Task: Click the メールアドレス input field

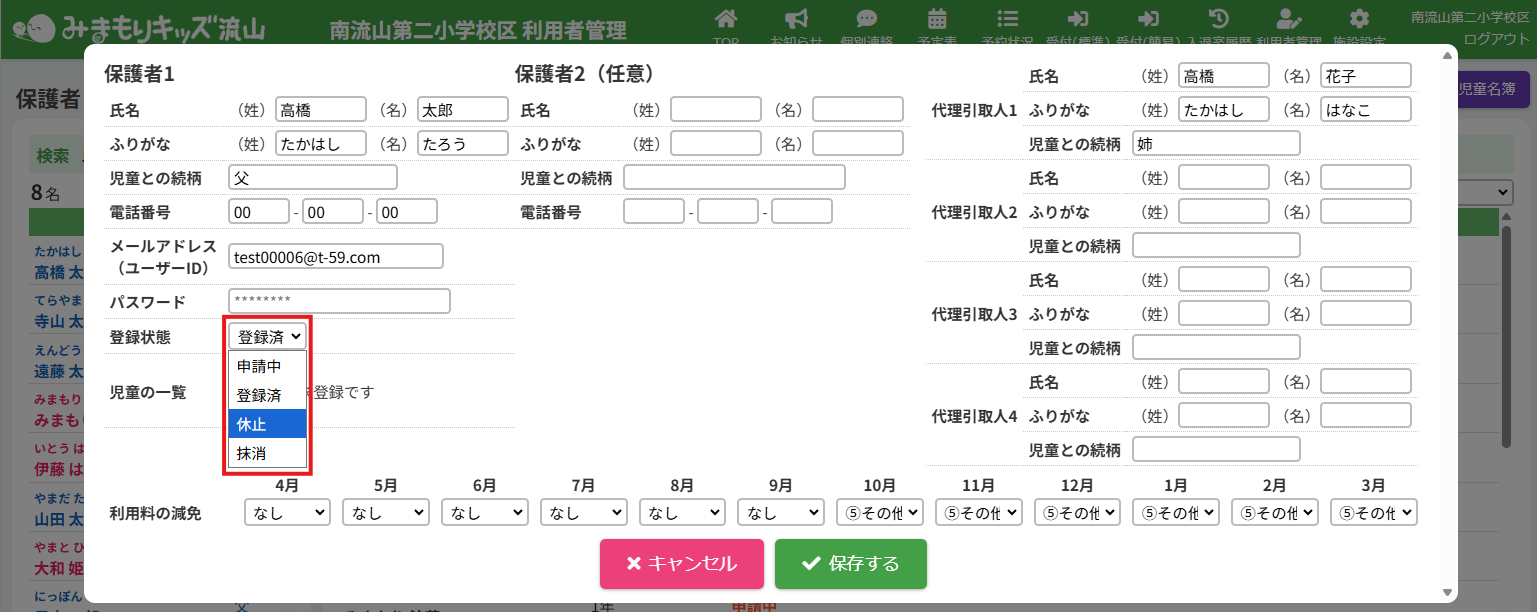Action: point(335,257)
